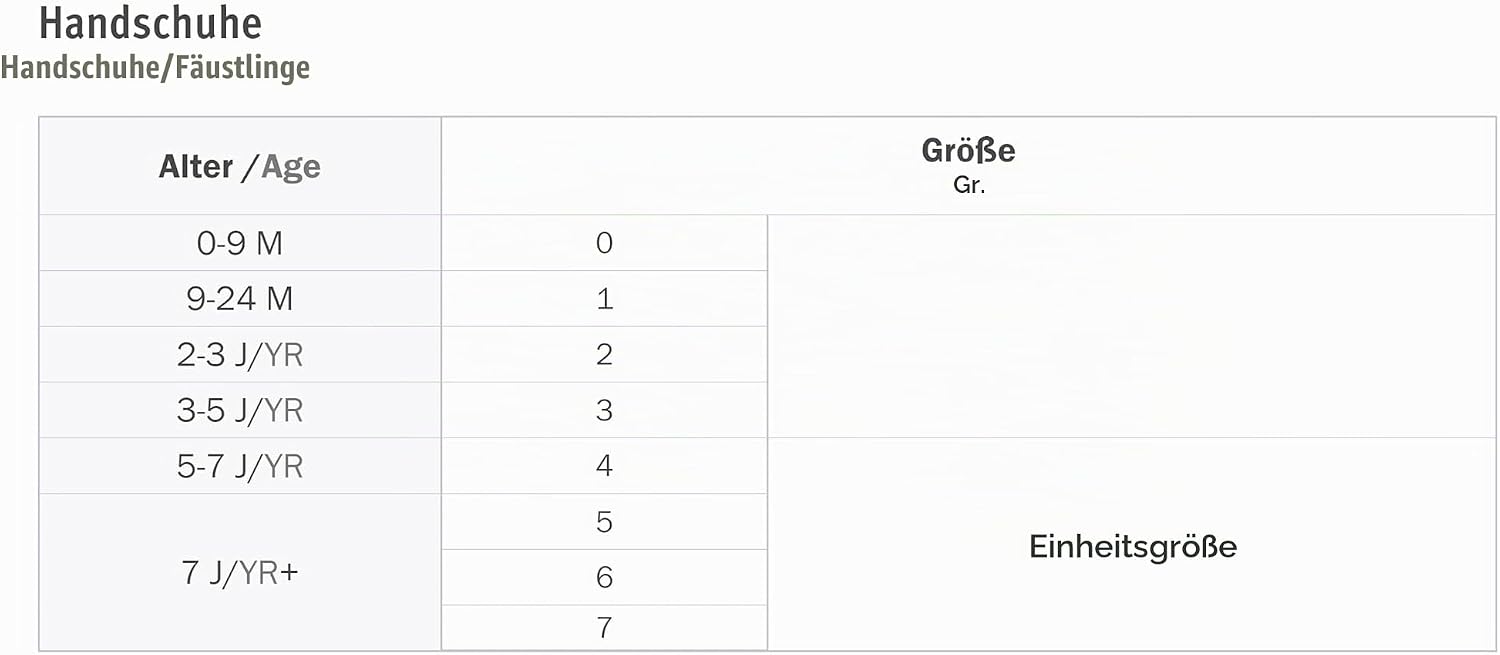Click size 7 in the Größe column

pos(604,628)
